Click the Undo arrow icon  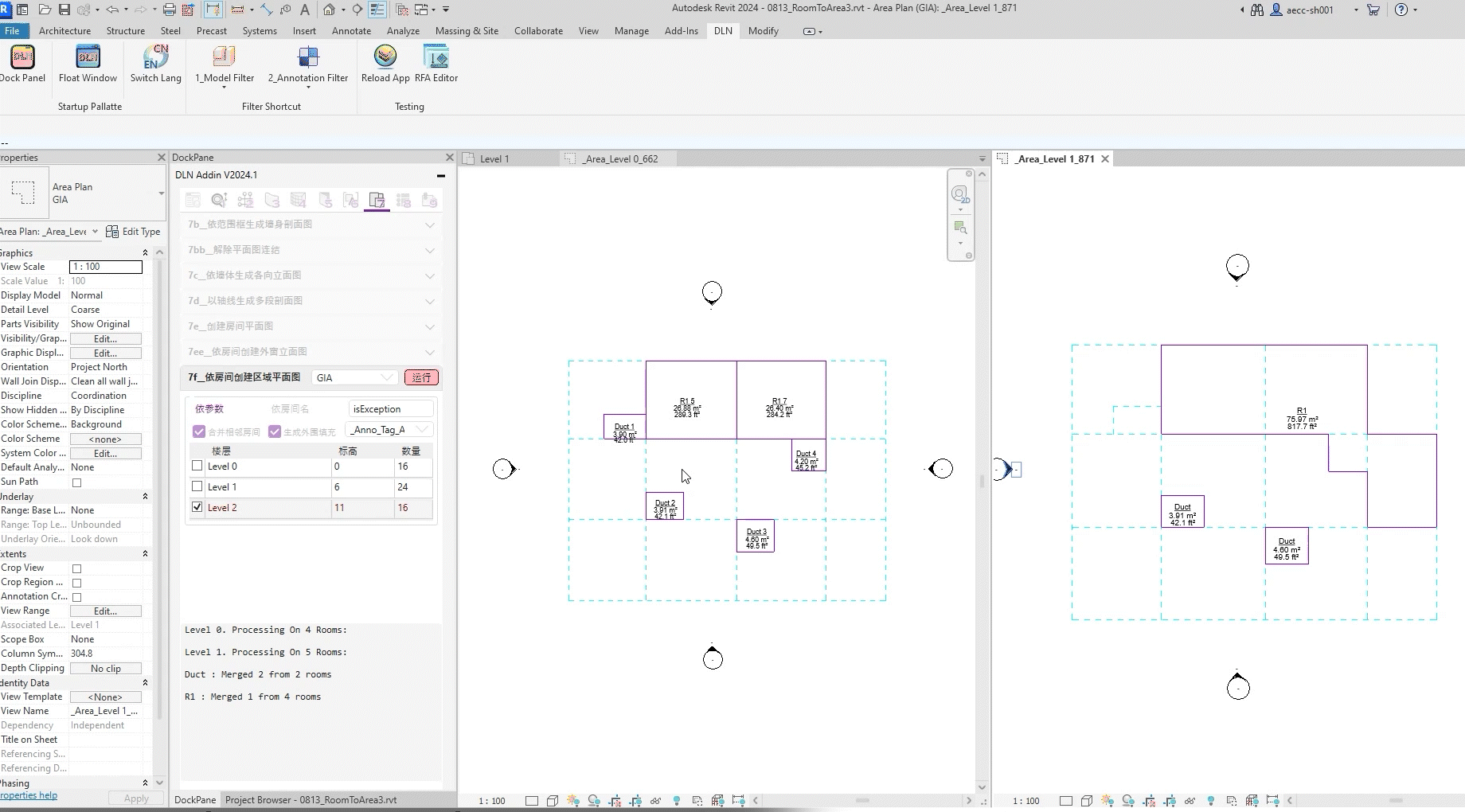coord(112,10)
